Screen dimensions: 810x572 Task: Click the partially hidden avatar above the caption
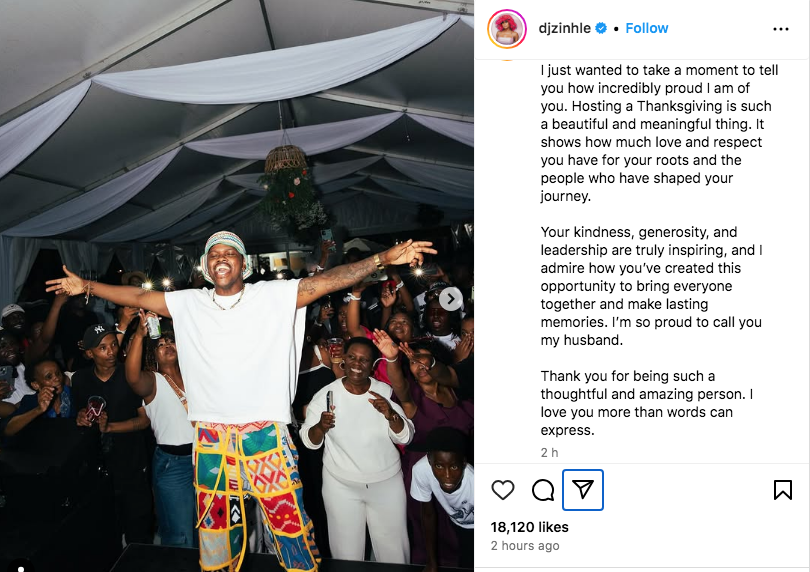(x=507, y=59)
